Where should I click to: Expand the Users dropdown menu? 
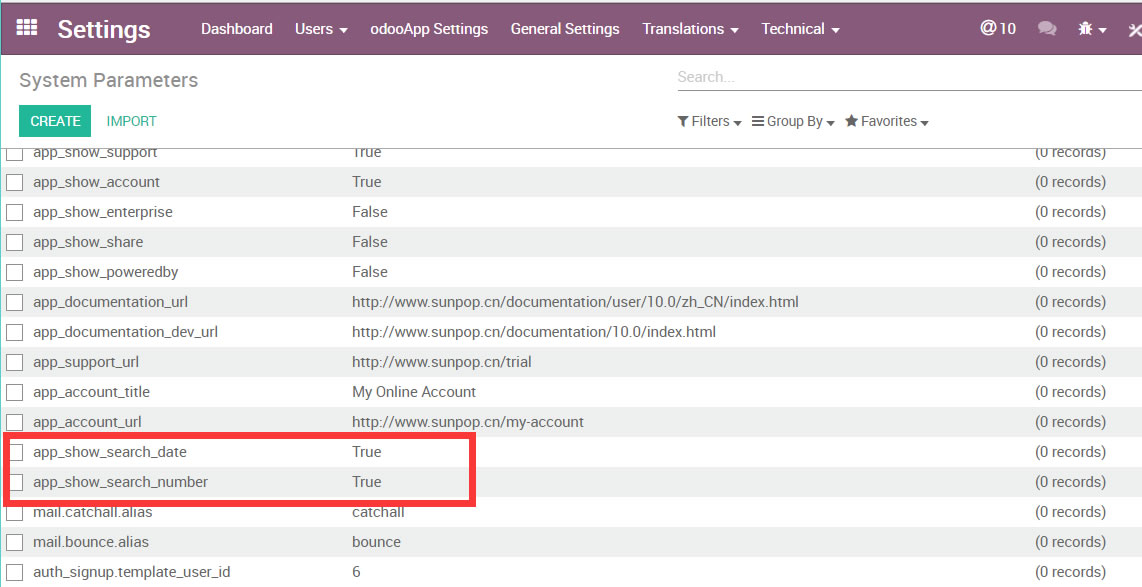tap(321, 29)
